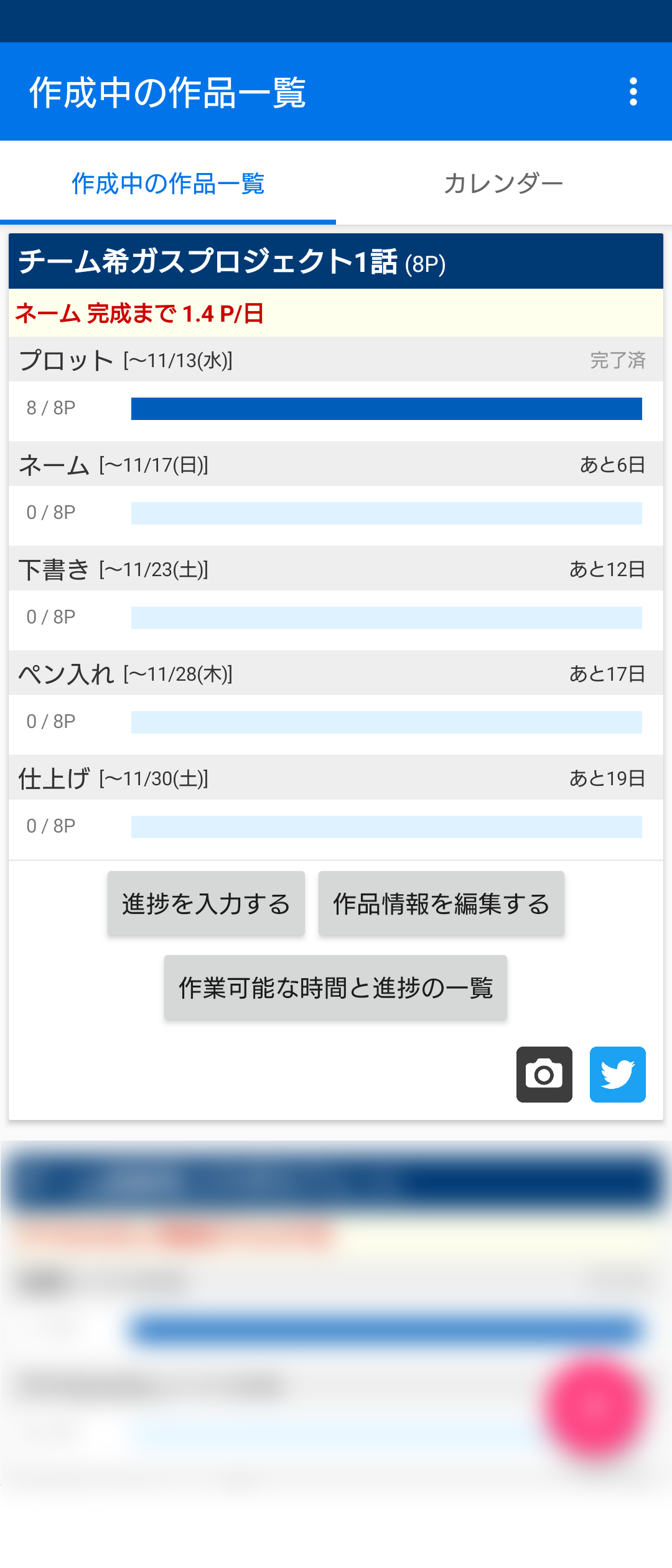Tap the camera screenshot icon
The width and height of the screenshot is (672, 1568).
(x=544, y=1075)
